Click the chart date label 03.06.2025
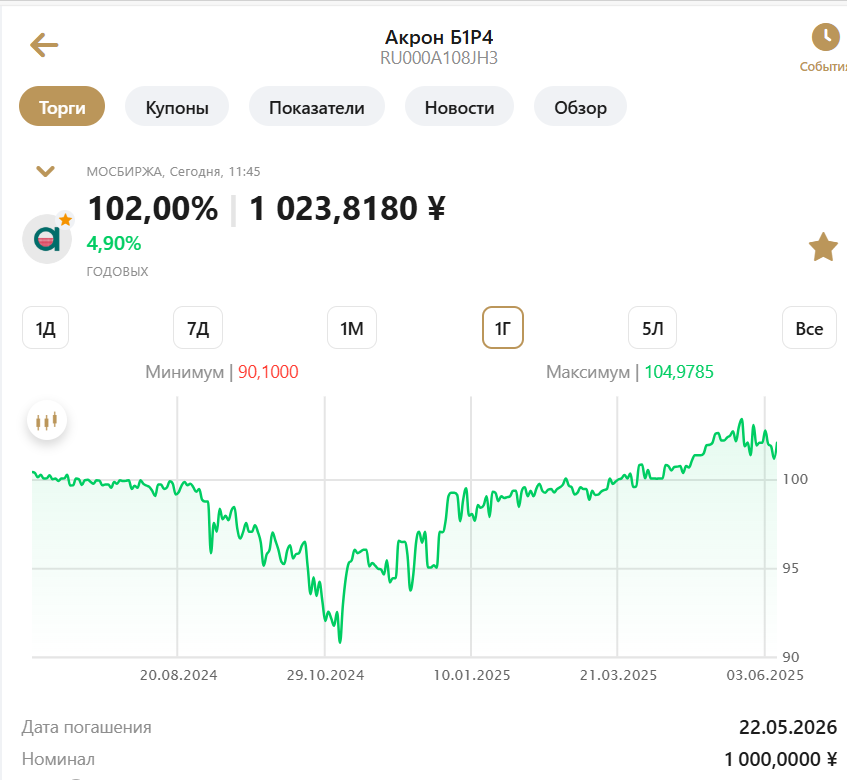 click(x=765, y=675)
